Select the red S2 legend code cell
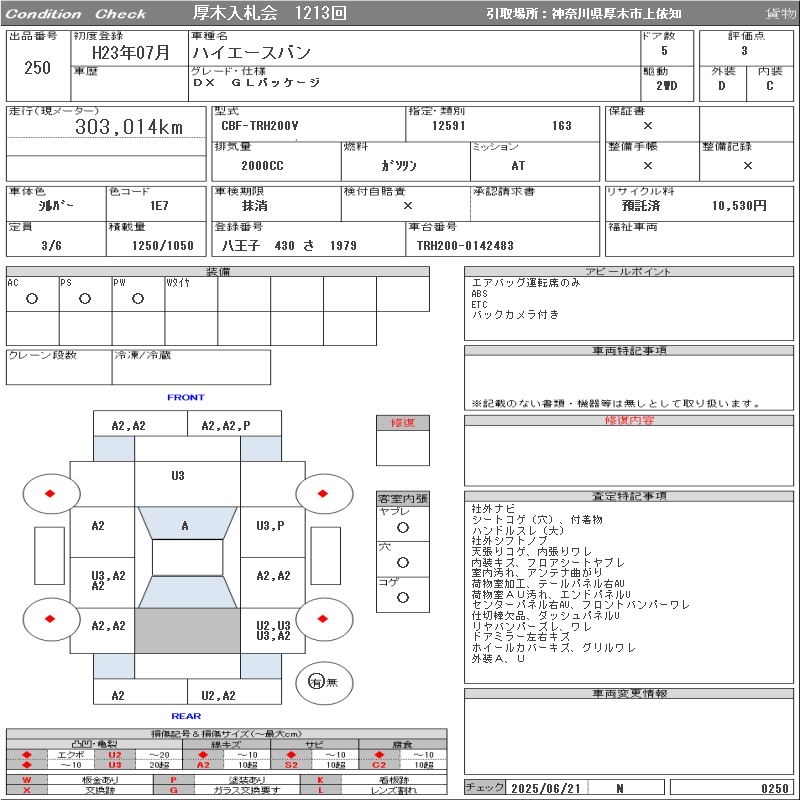800x800 pixels. [291, 765]
